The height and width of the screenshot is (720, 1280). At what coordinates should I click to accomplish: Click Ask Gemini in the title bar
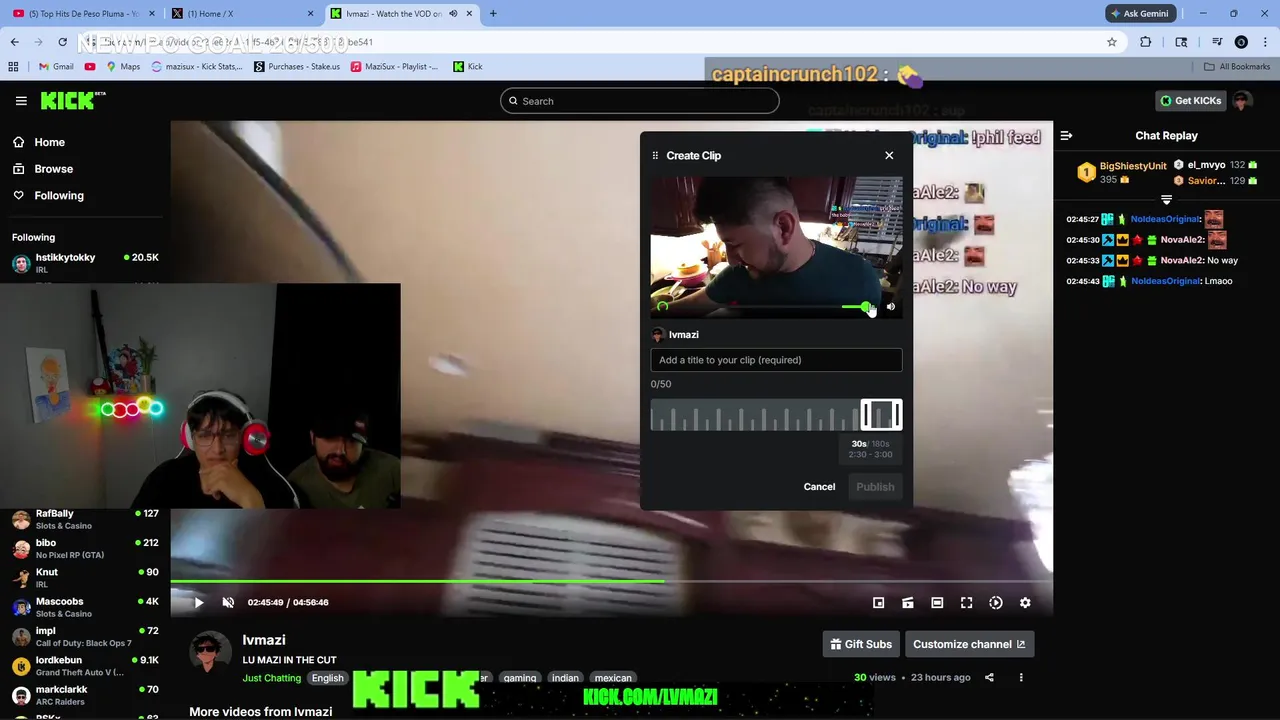tap(1140, 14)
